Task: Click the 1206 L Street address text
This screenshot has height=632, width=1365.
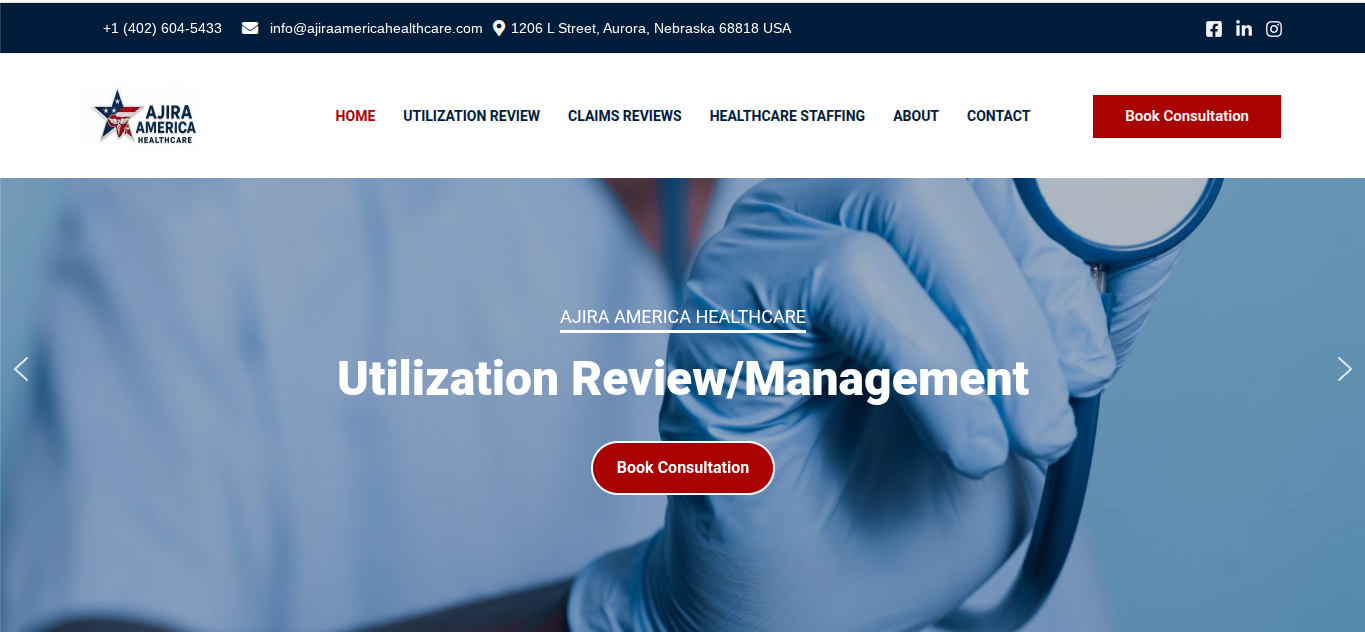Action: tap(650, 28)
